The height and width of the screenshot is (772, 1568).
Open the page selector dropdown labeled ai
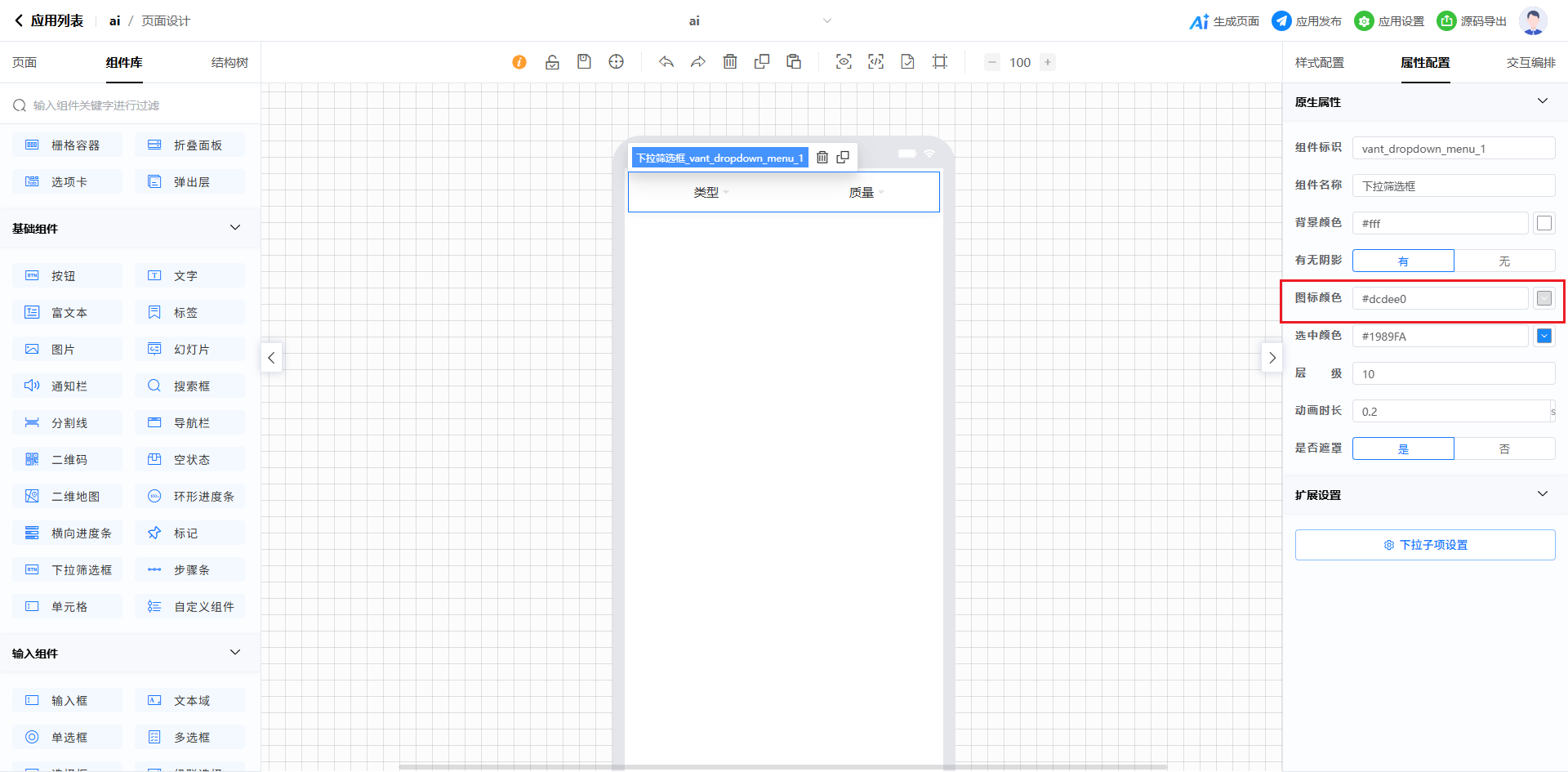pyautogui.click(x=759, y=21)
